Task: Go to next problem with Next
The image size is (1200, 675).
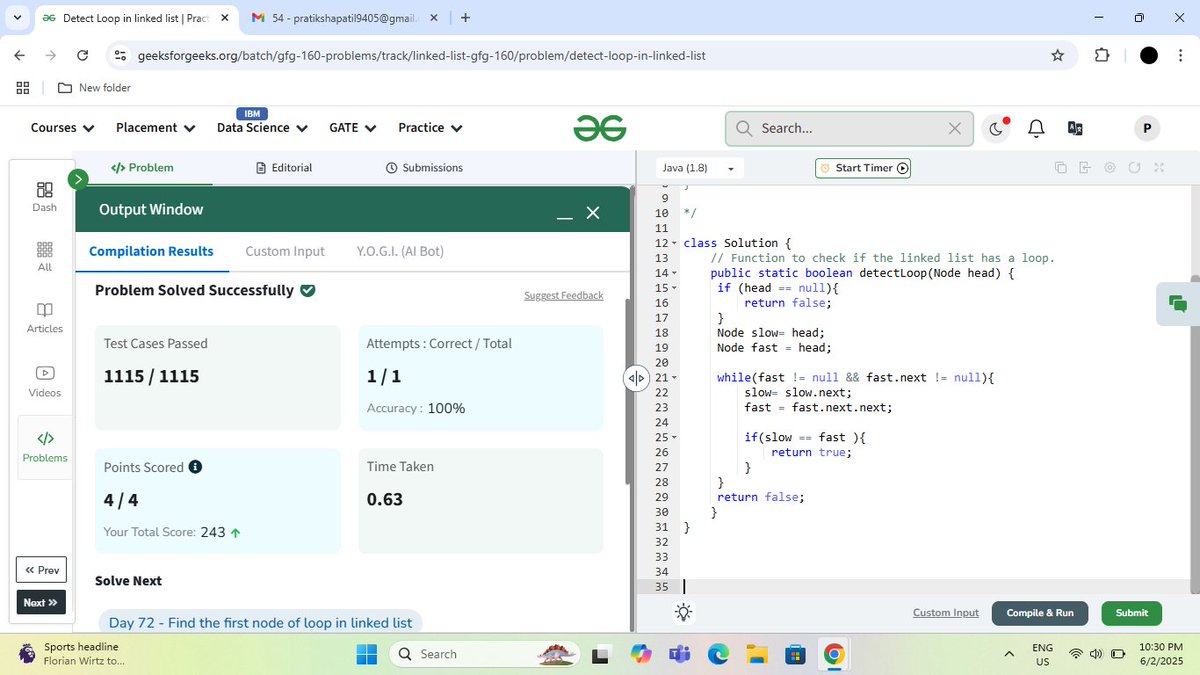Action: [x=42, y=603]
